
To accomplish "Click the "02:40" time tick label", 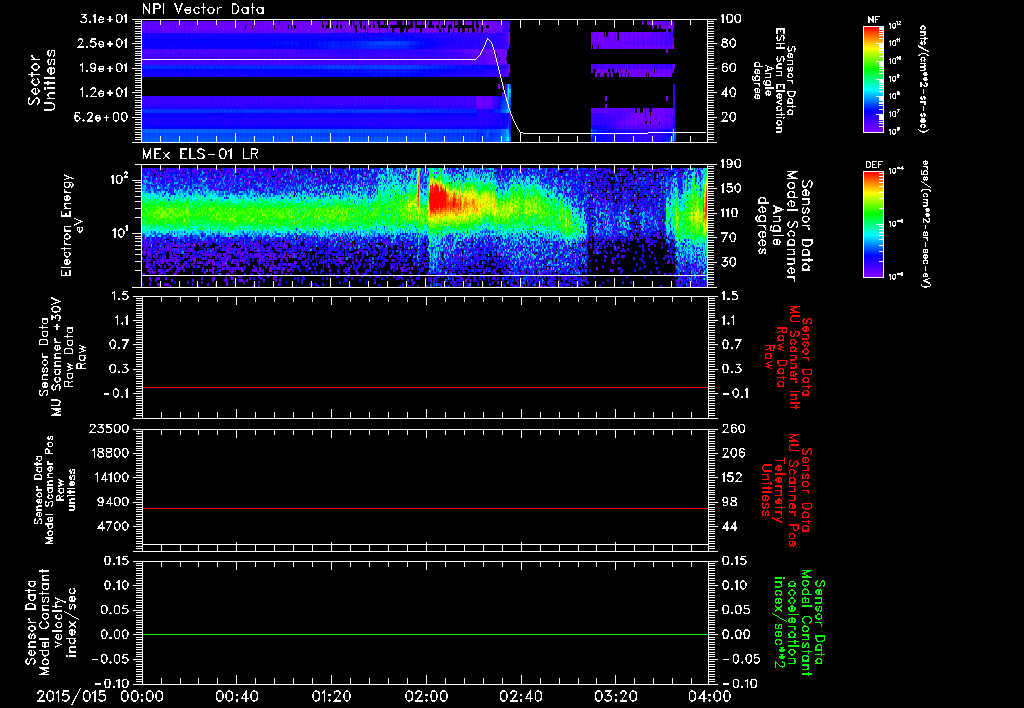I will point(520,696).
